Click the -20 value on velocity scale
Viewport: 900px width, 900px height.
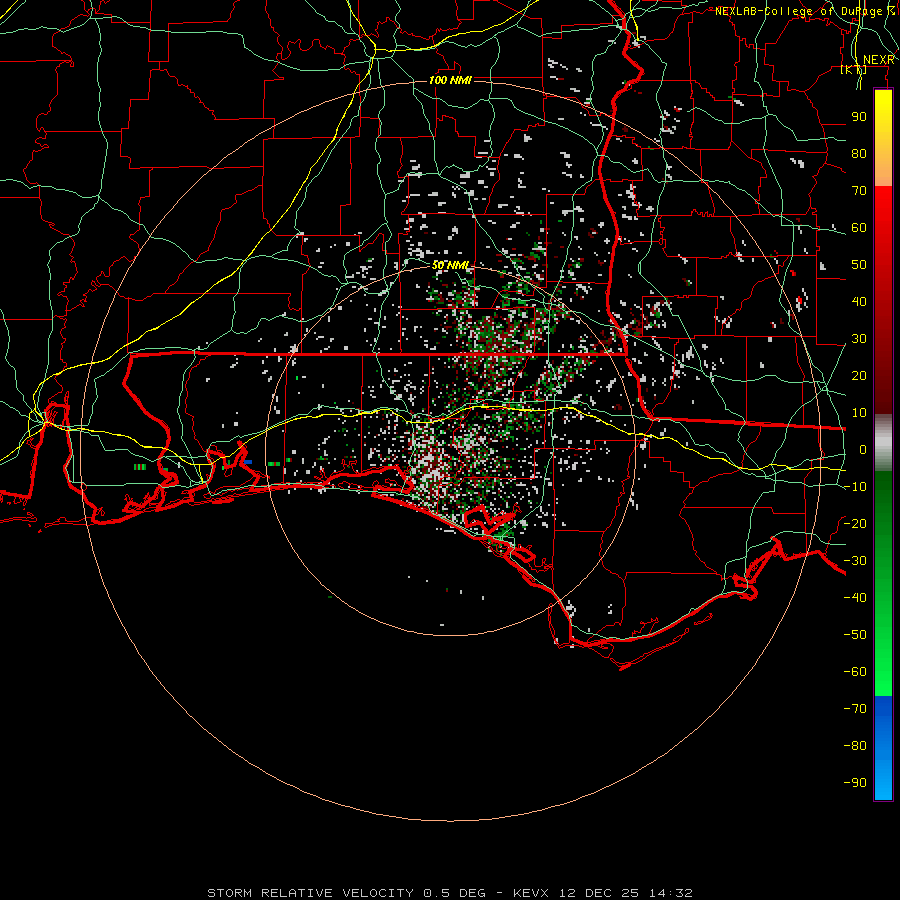[x=855, y=523]
